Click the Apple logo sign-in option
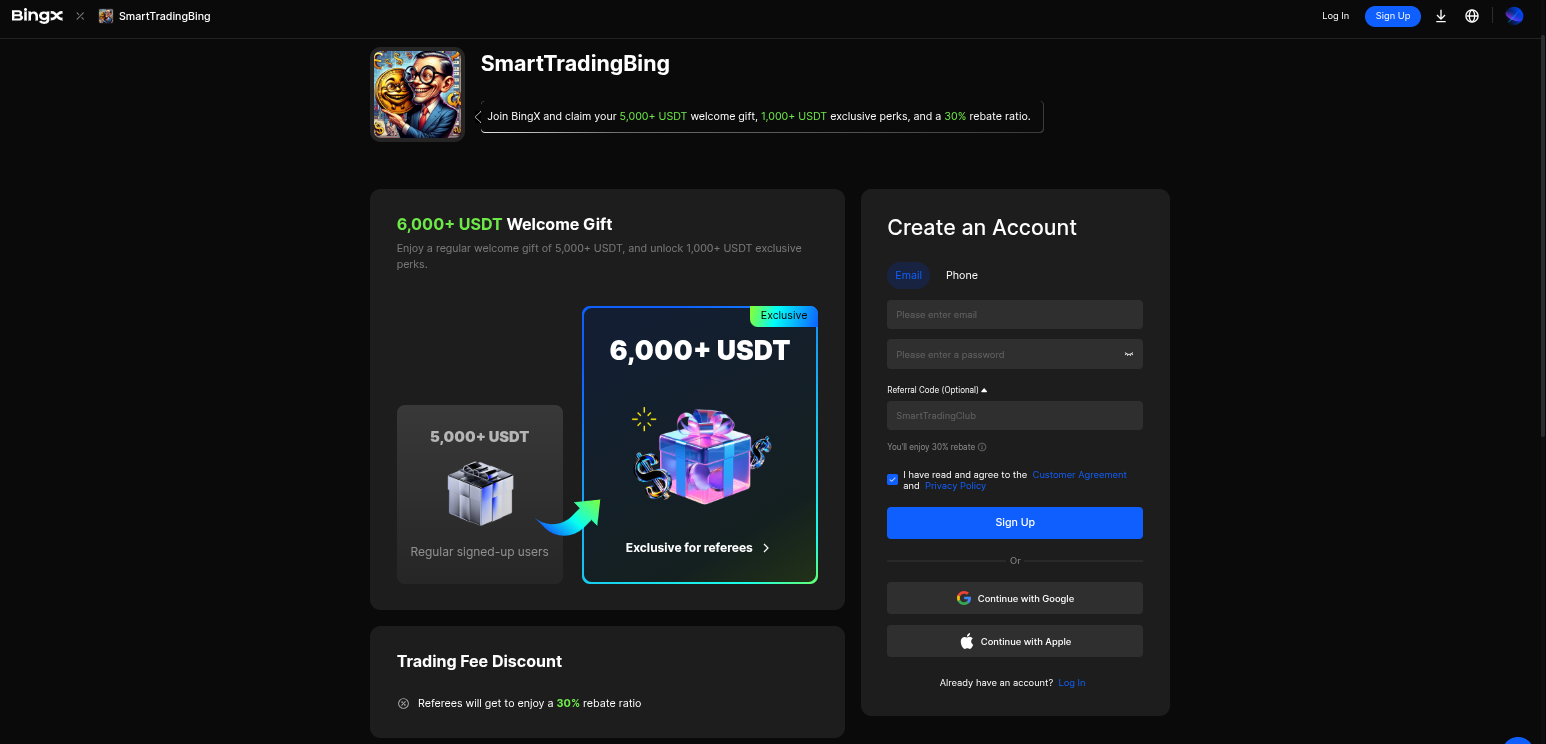This screenshot has width=1546, height=744. pyautogui.click(x=967, y=642)
